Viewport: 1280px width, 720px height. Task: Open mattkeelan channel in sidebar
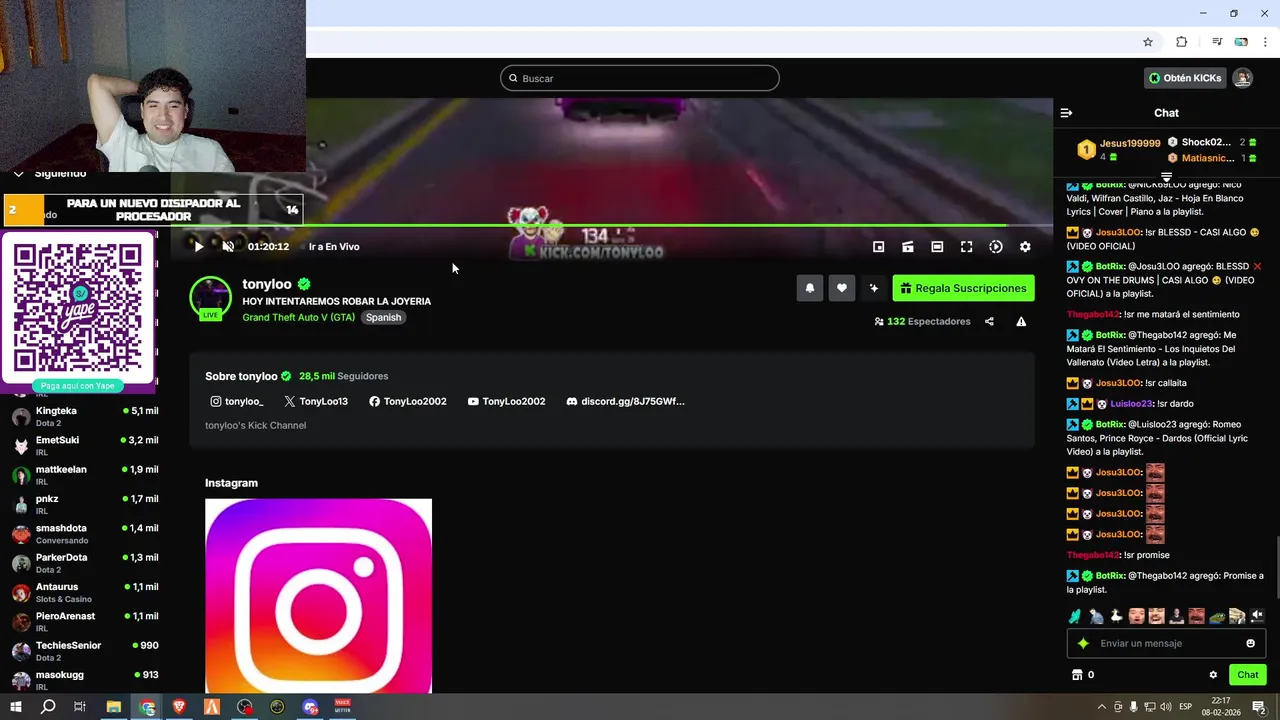pos(84,475)
